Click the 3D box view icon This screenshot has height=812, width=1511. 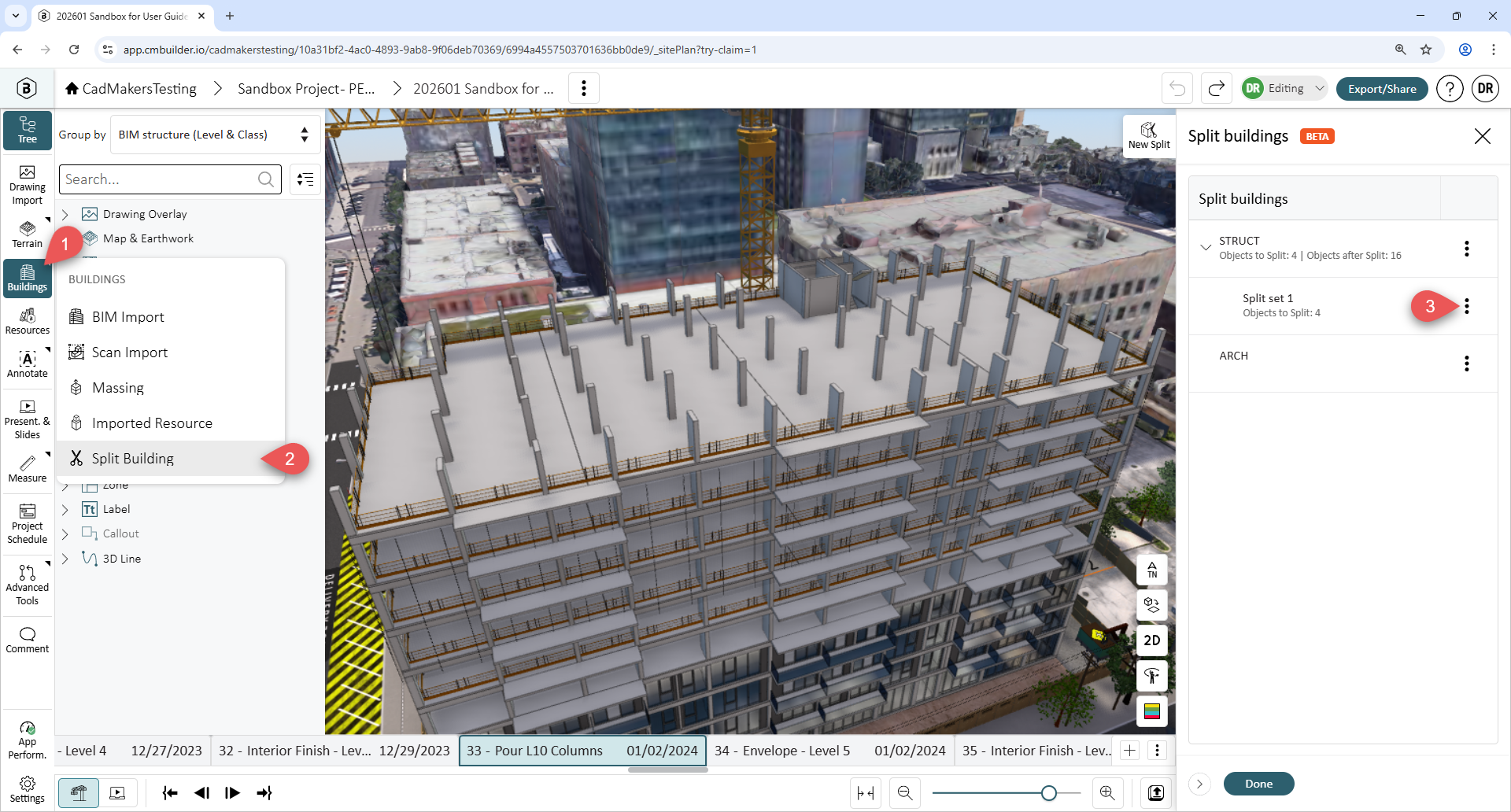pyautogui.click(x=1152, y=605)
